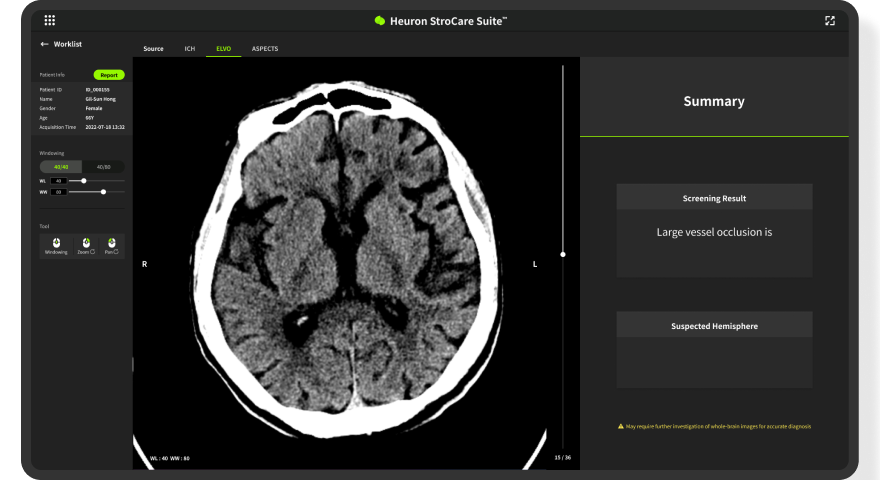Click the gender value Female

click(94, 108)
